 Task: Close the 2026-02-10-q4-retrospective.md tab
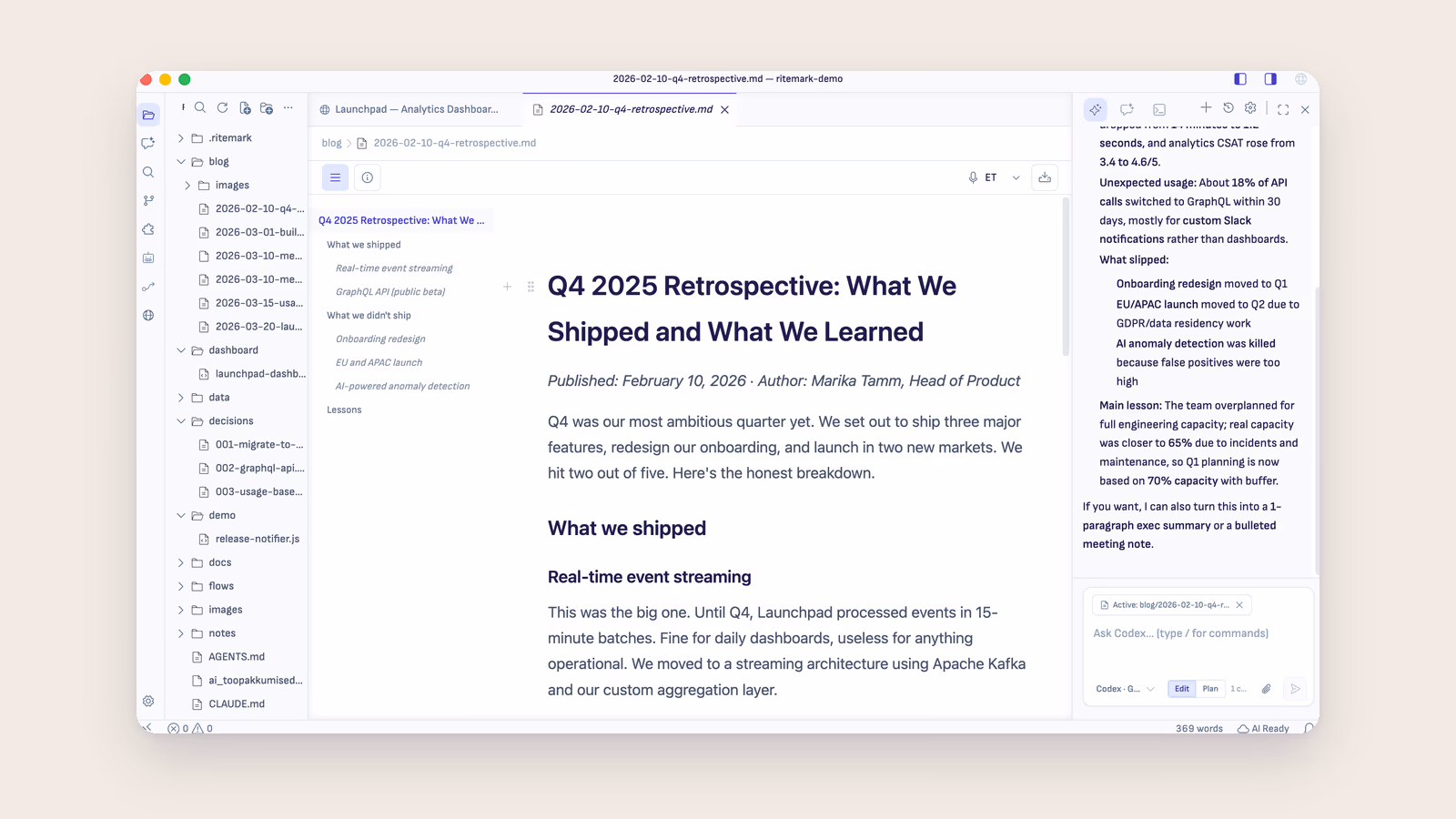pyautogui.click(x=725, y=109)
